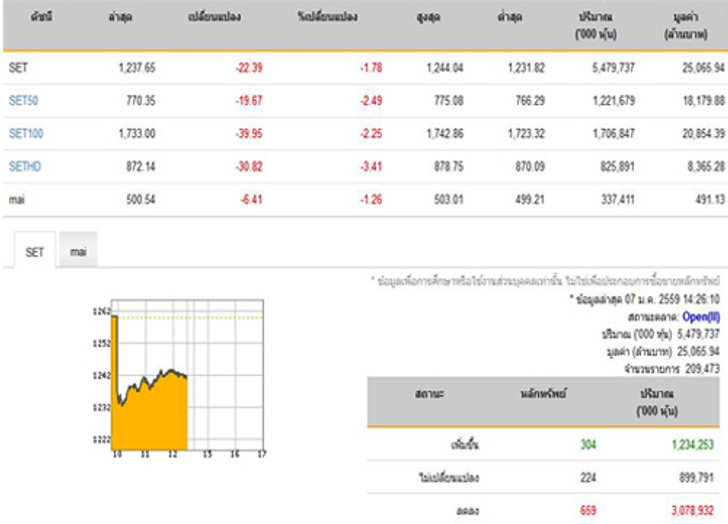Select mai value 491.13

coord(710,199)
